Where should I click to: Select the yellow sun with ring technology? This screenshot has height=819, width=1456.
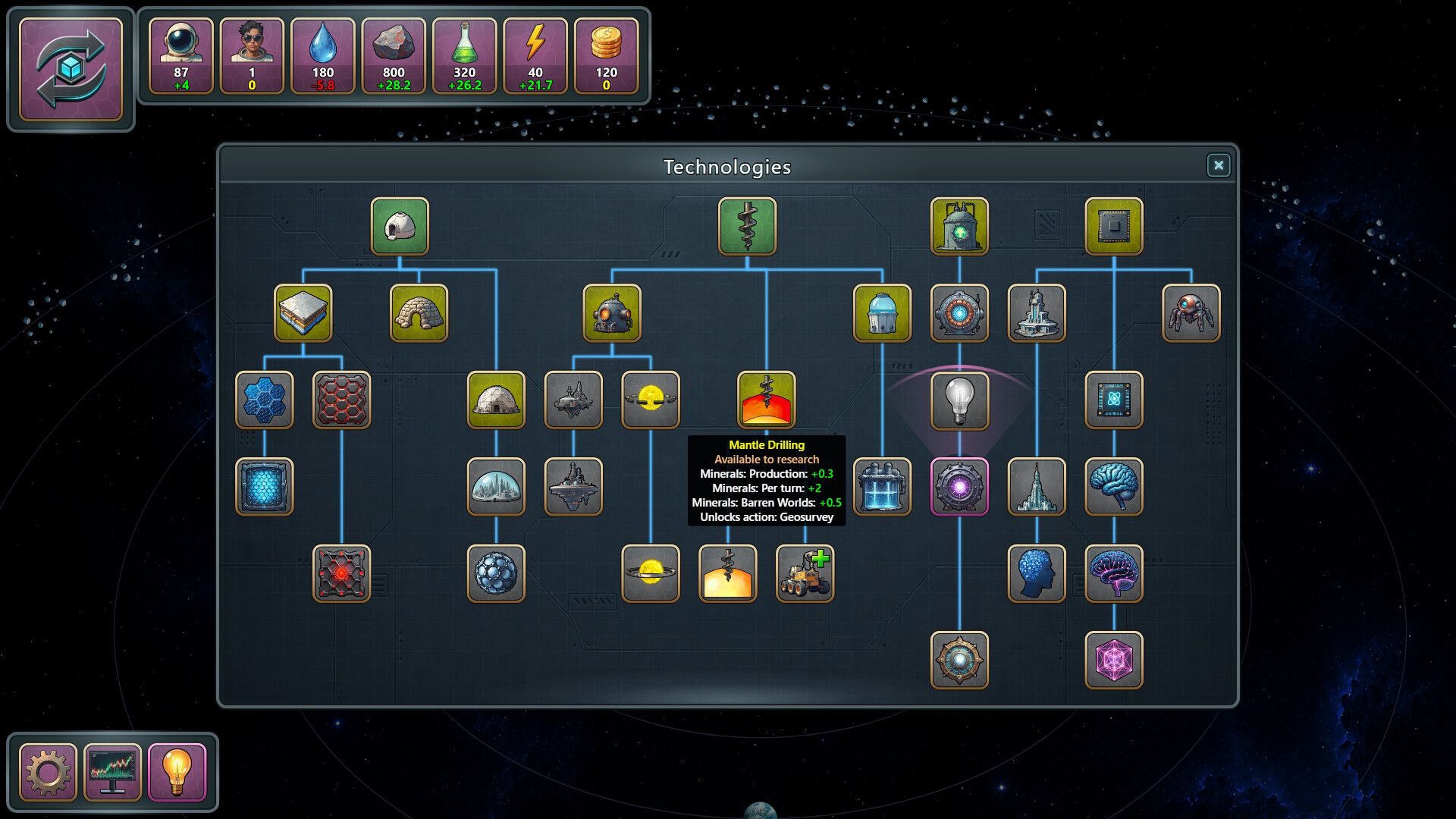[651, 400]
